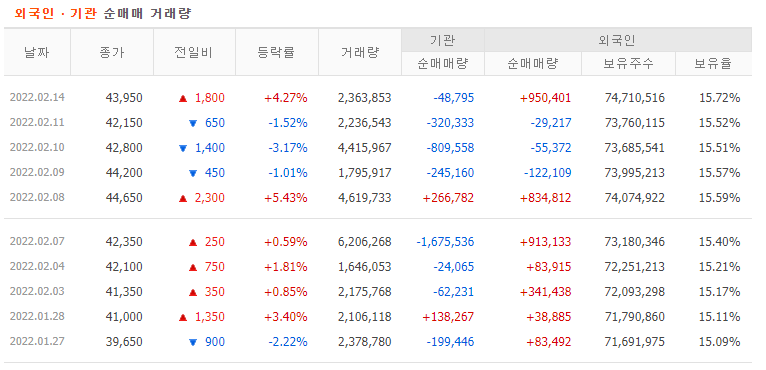
Task: Click holding ratio 15.09%
Action: click(x=720, y=342)
